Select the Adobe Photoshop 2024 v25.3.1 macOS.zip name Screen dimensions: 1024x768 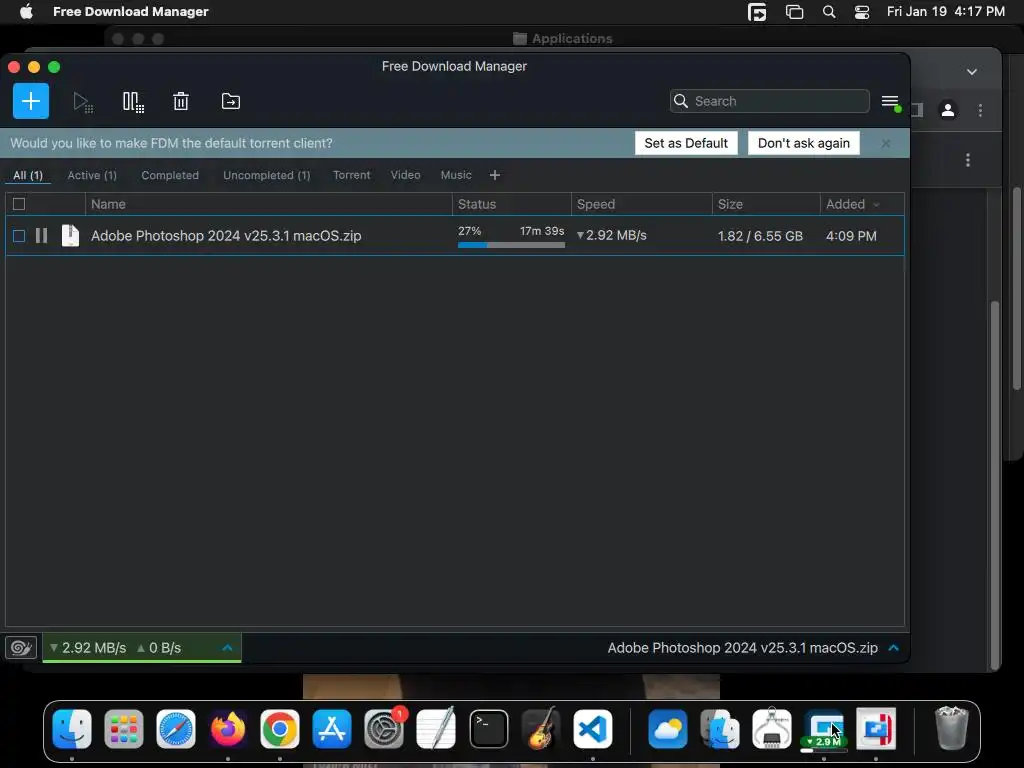(226, 236)
